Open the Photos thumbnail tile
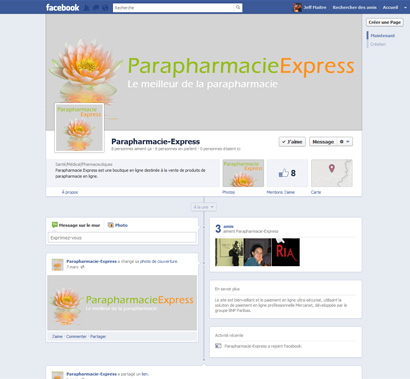Screen dimensions: 410x379 [x=243, y=173]
